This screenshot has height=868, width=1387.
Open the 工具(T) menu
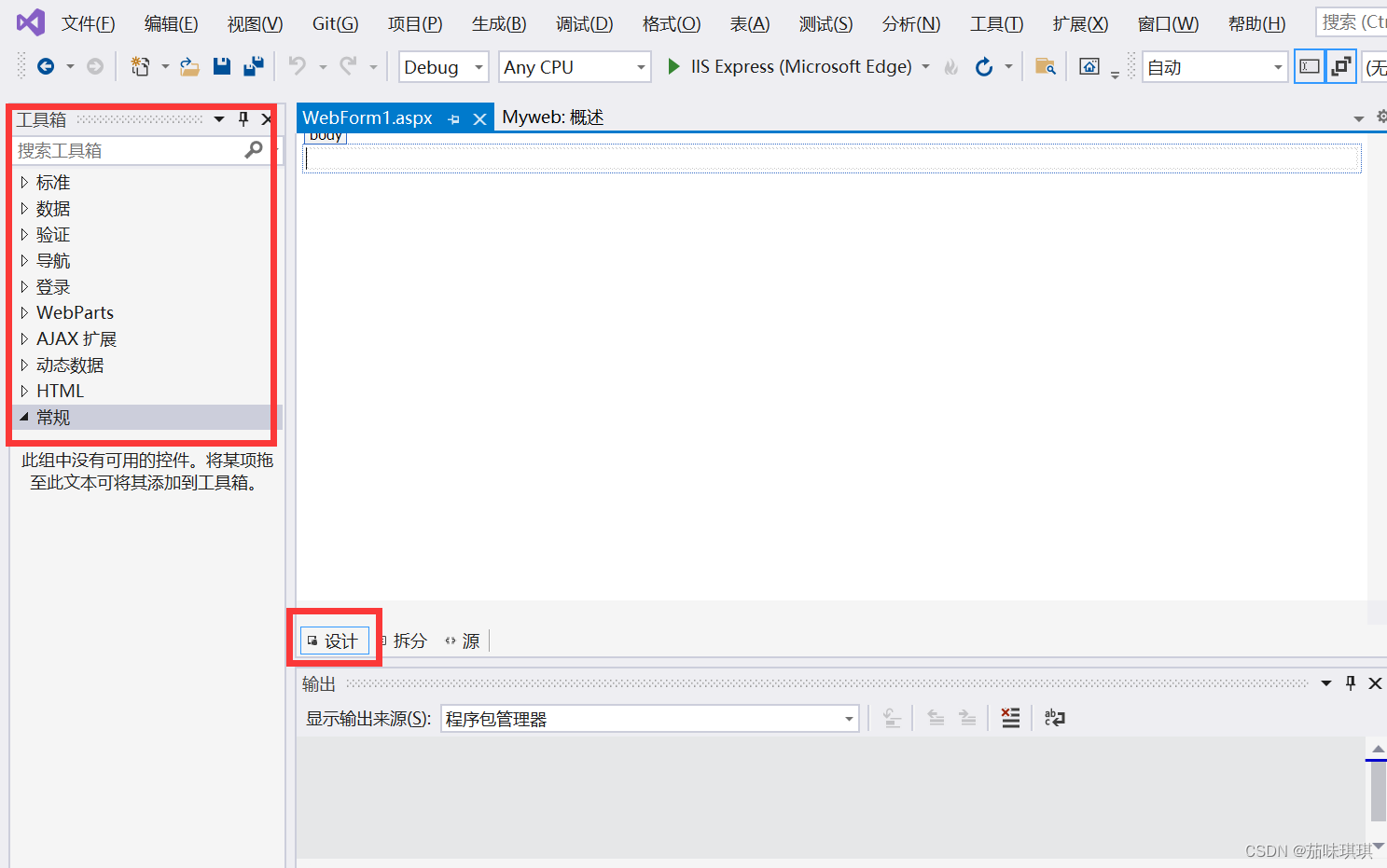(997, 23)
